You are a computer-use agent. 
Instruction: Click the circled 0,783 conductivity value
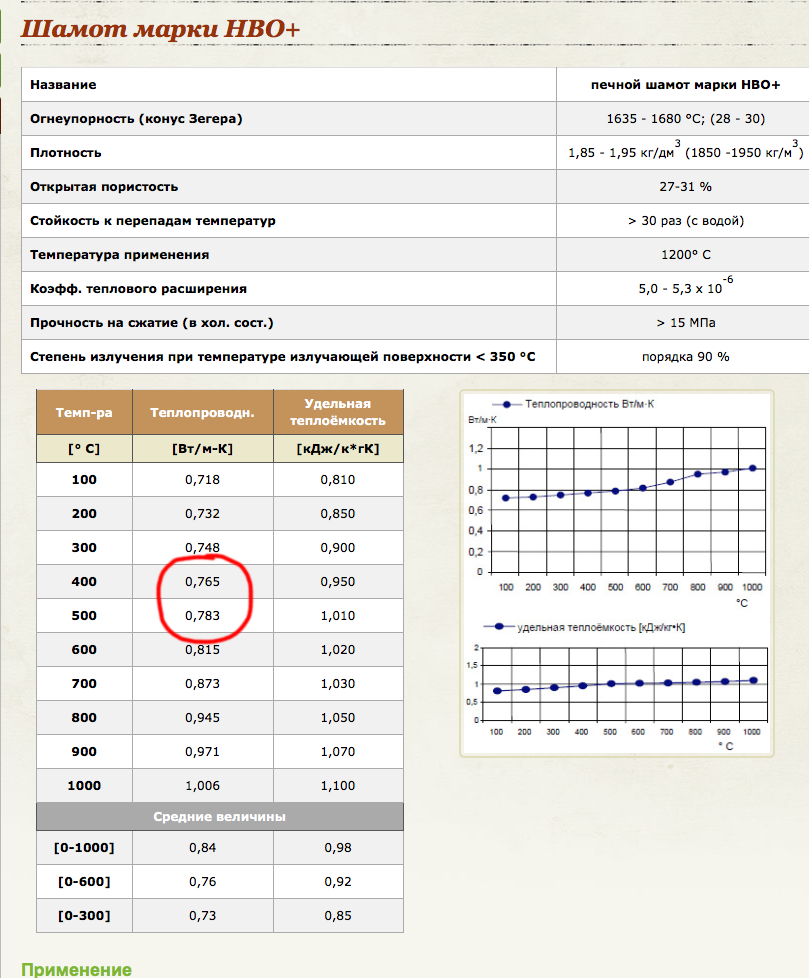202,615
